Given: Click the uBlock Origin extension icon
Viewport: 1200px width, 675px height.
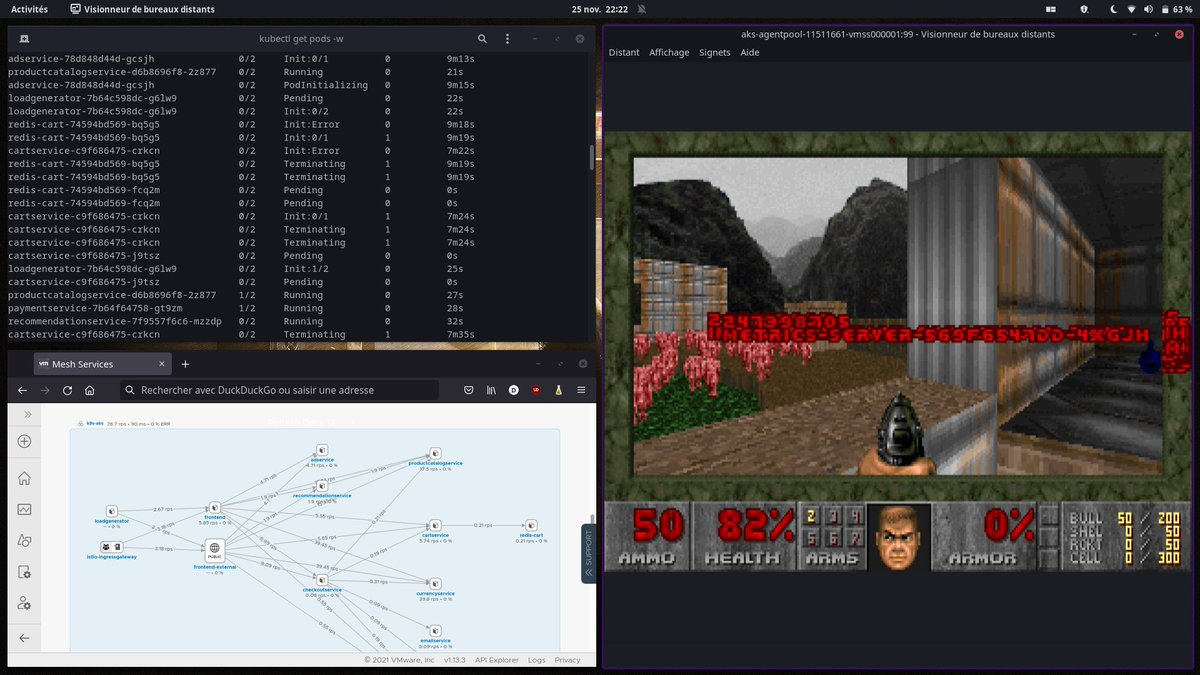Looking at the screenshot, I should pyautogui.click(x=536, y=390).
